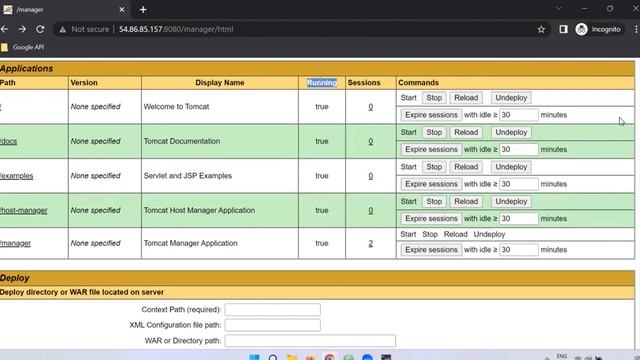Image resolution: width=640 pixels, height=360 pixels.
Task: Reload the Tomcat manager page
Action: pyautogui.click(x=40, y=29)
